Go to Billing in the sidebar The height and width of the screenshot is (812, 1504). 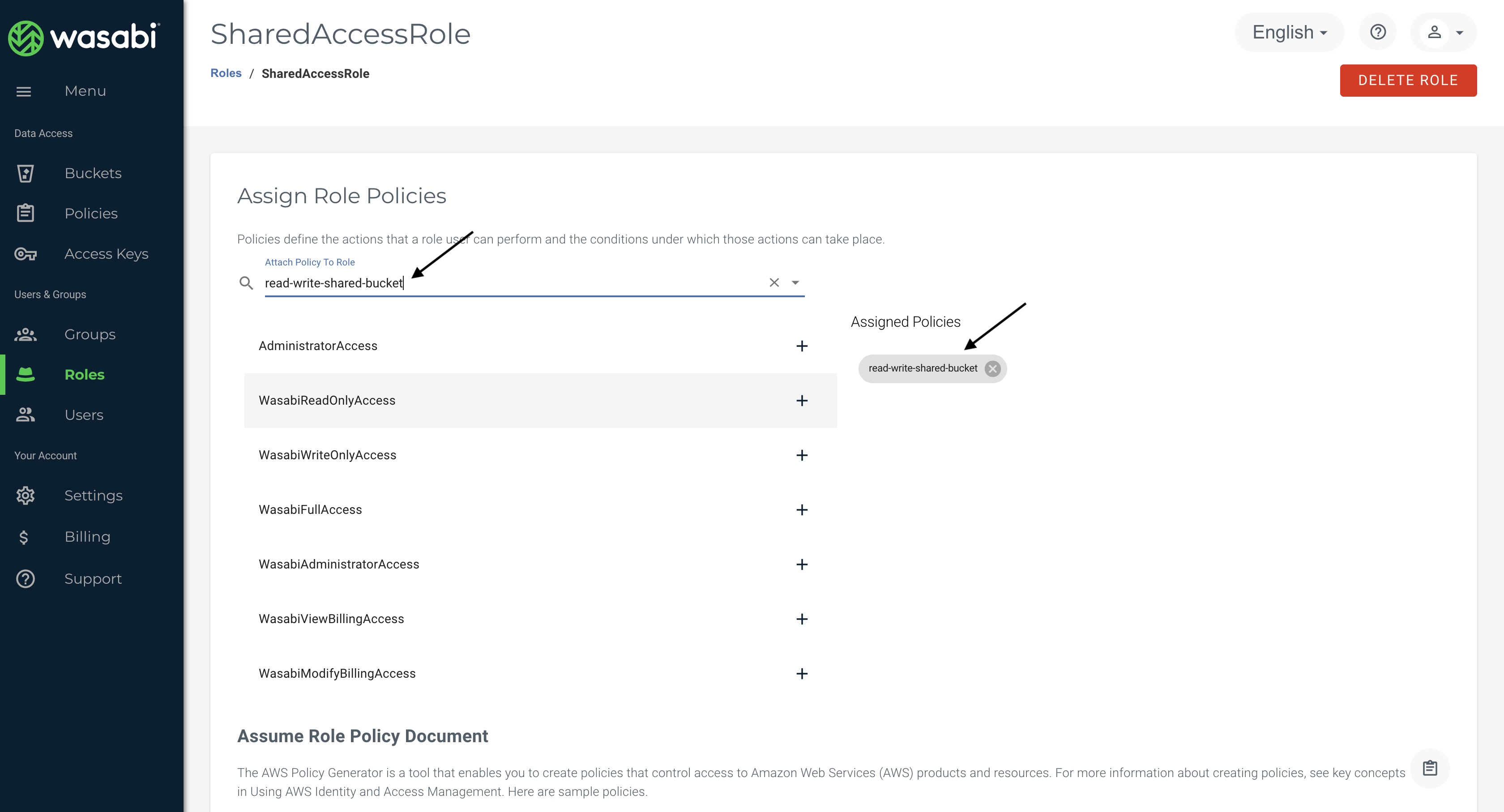(x=88, y=537)
